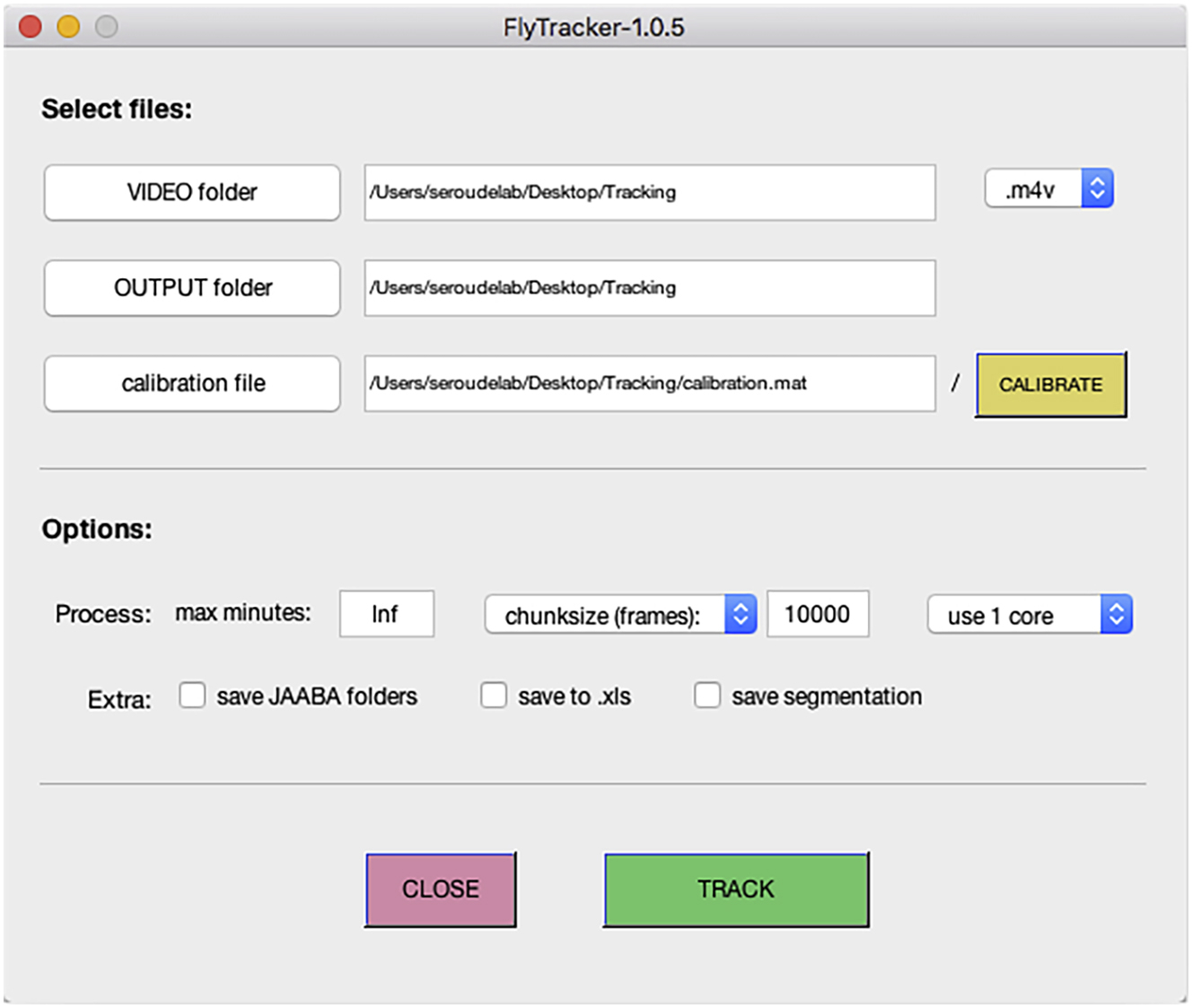
Task: Select the output folder path field
Action: (650, 288)
